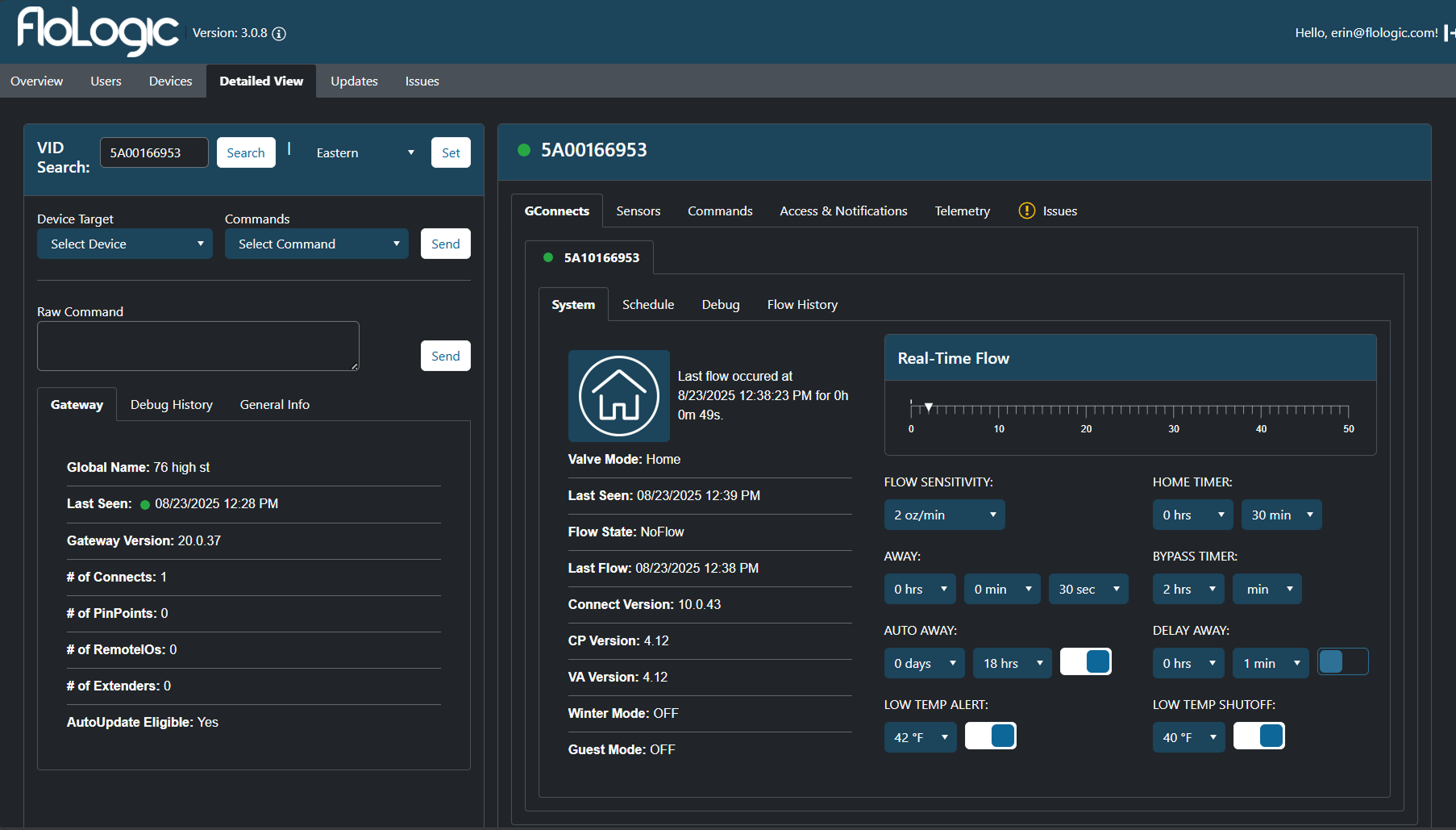Click the FloLogic logo
The image size is (1456, 830).
(97, 32)
